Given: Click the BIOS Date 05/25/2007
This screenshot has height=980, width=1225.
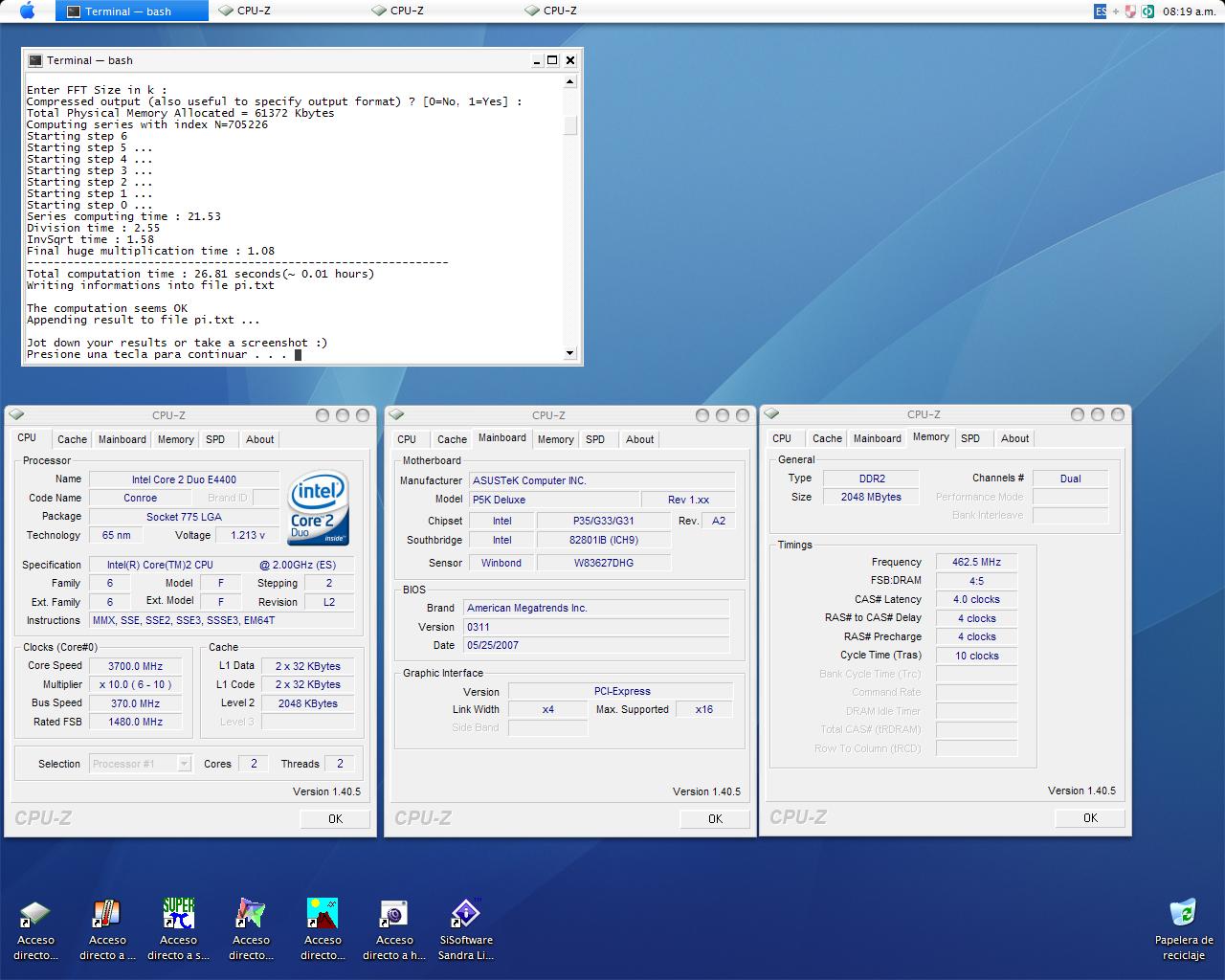Looking at the screenshot, I should point(596,645).
